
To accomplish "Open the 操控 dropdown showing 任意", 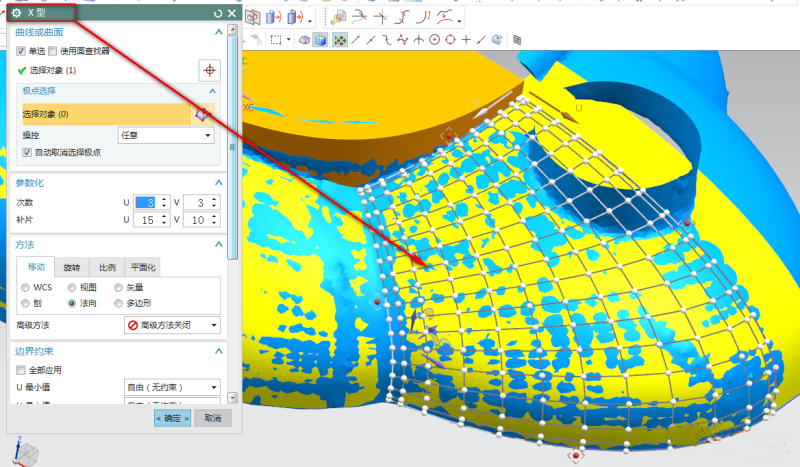I will coord(165,135).
